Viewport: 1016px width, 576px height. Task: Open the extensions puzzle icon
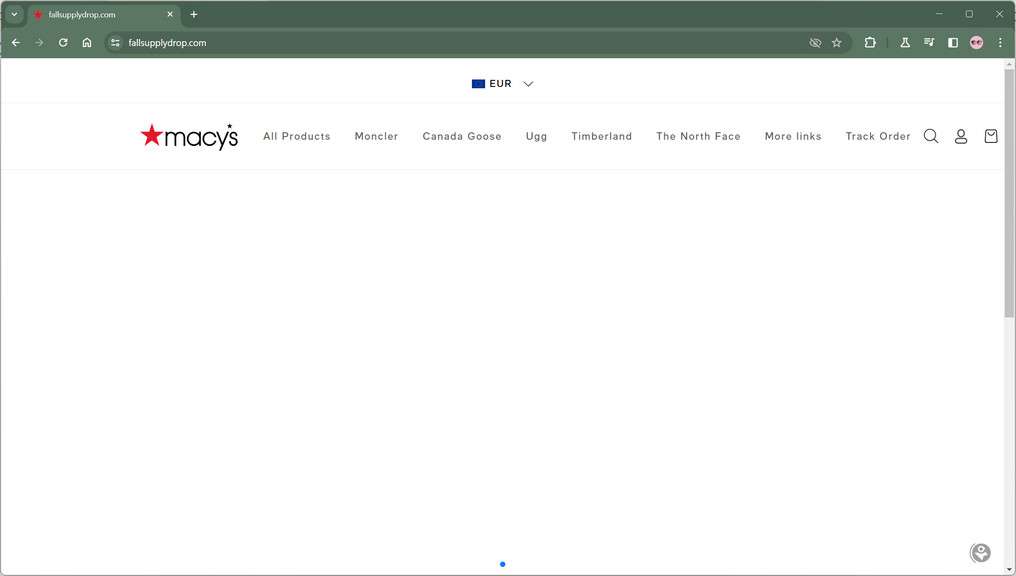click(x=870, y=43)
